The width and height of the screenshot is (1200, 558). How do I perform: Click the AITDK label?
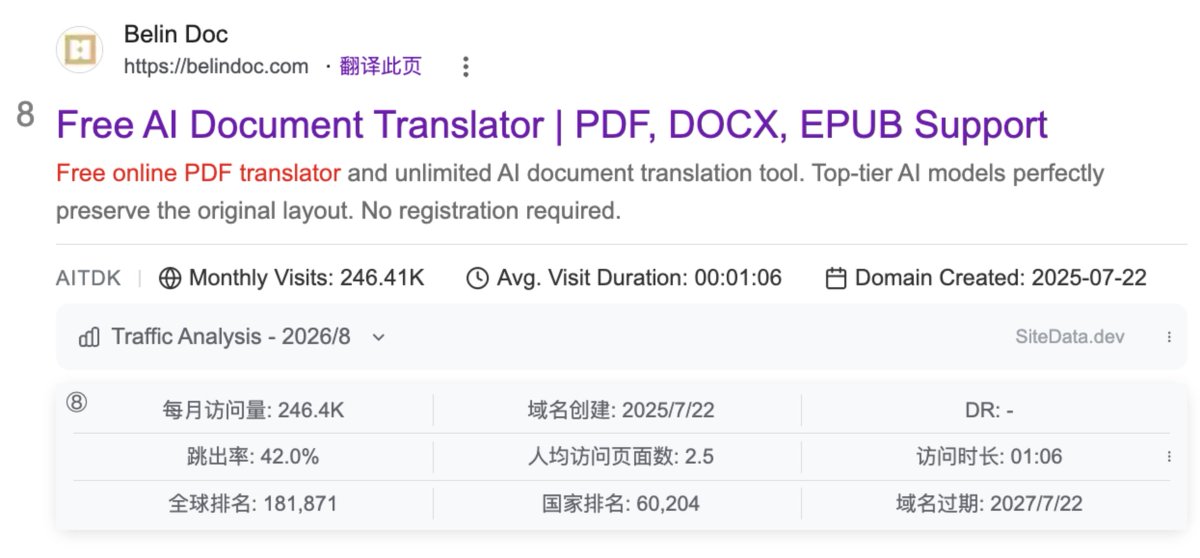point(88,278)
